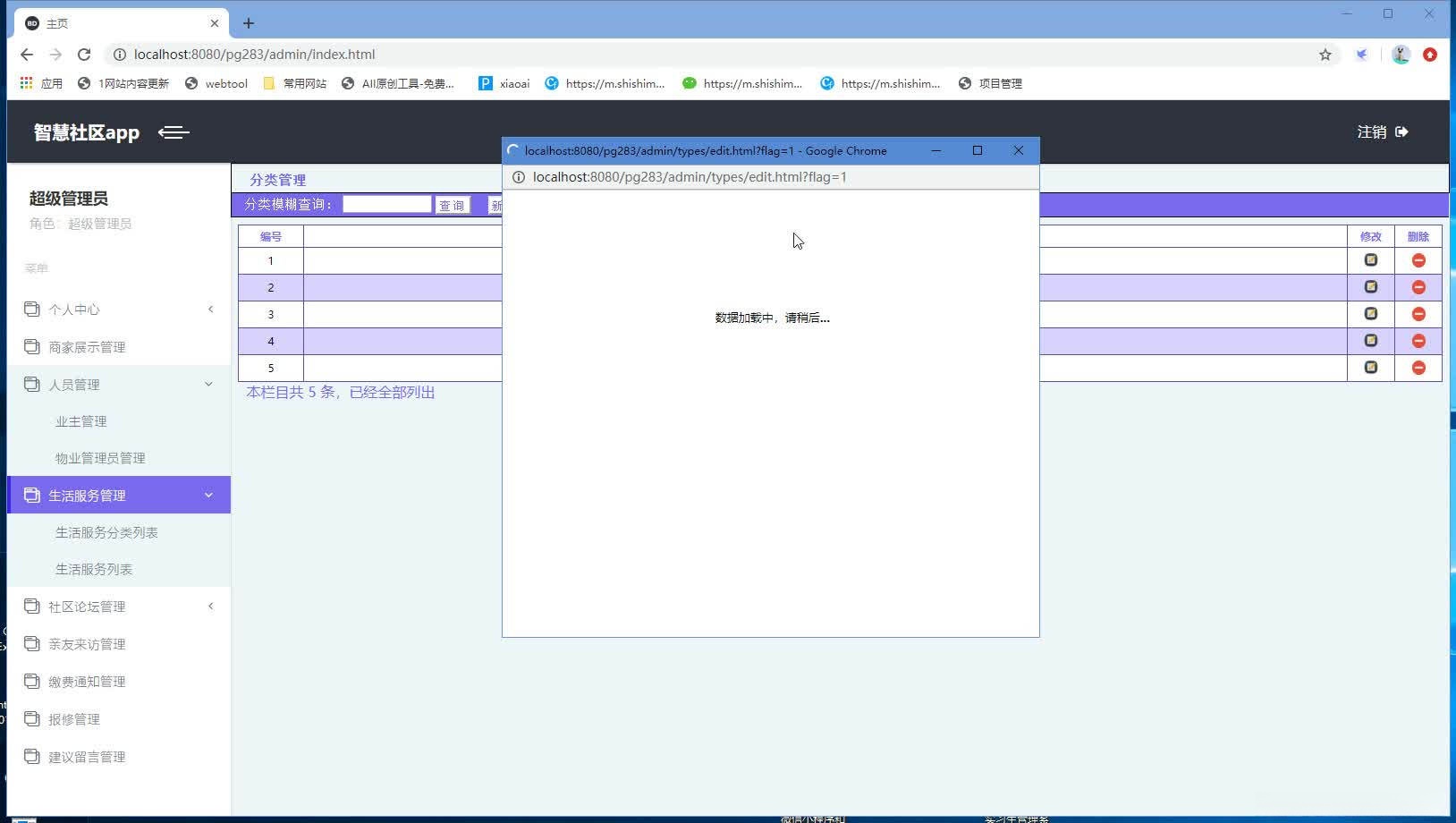
Task: Open the Chrome profile avatar
Action: pos(1401,55)
